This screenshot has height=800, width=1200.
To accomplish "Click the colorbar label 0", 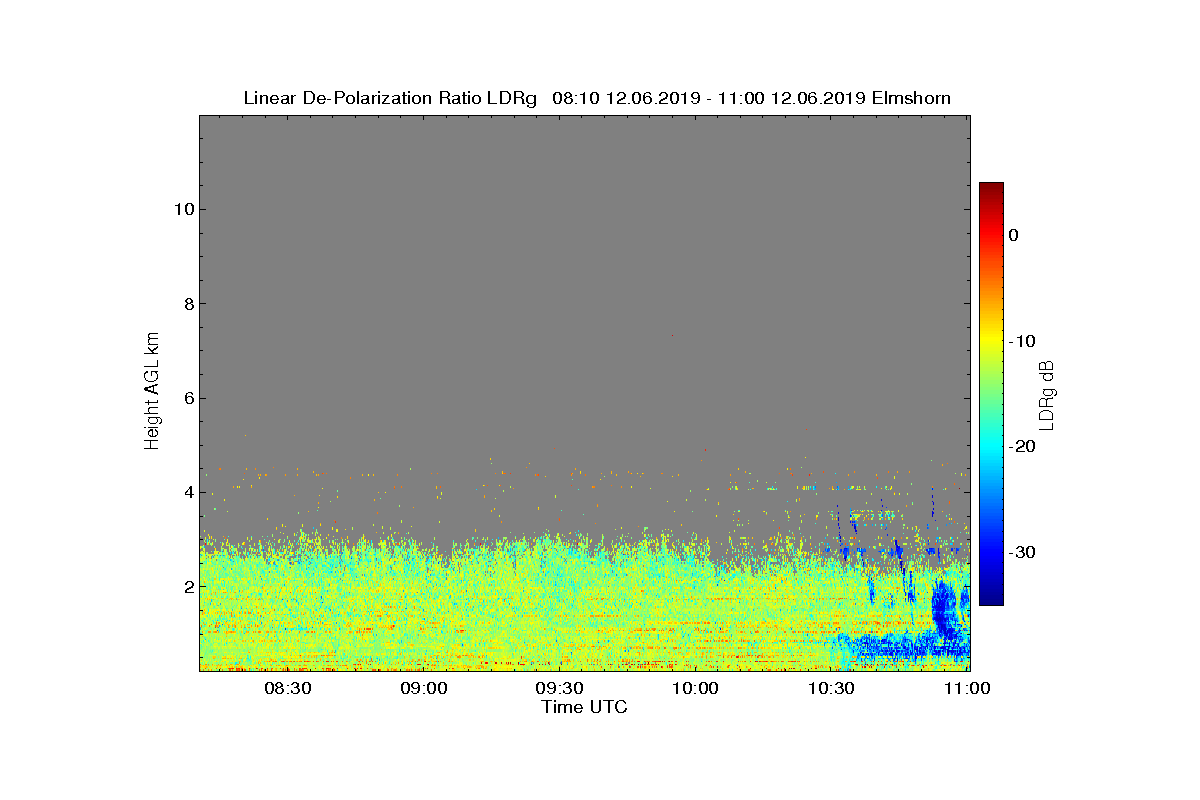I will coord(1013,235).
